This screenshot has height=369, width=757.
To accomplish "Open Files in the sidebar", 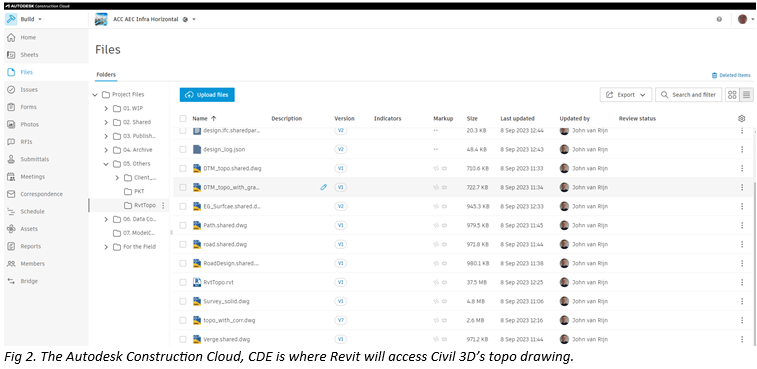I will 27,72.
